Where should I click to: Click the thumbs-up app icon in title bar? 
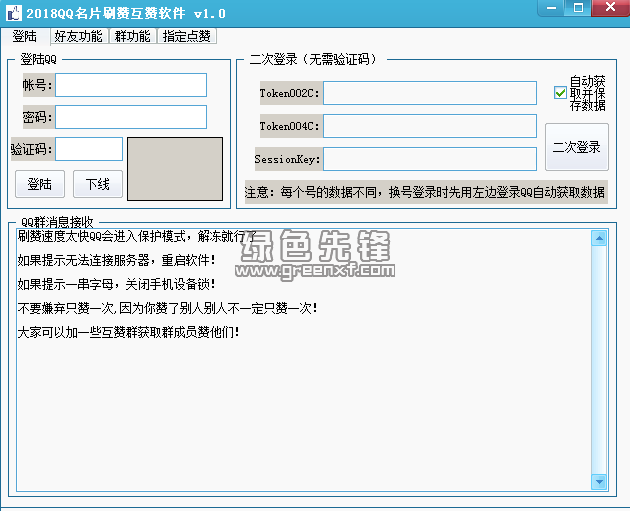pos(14,13)
